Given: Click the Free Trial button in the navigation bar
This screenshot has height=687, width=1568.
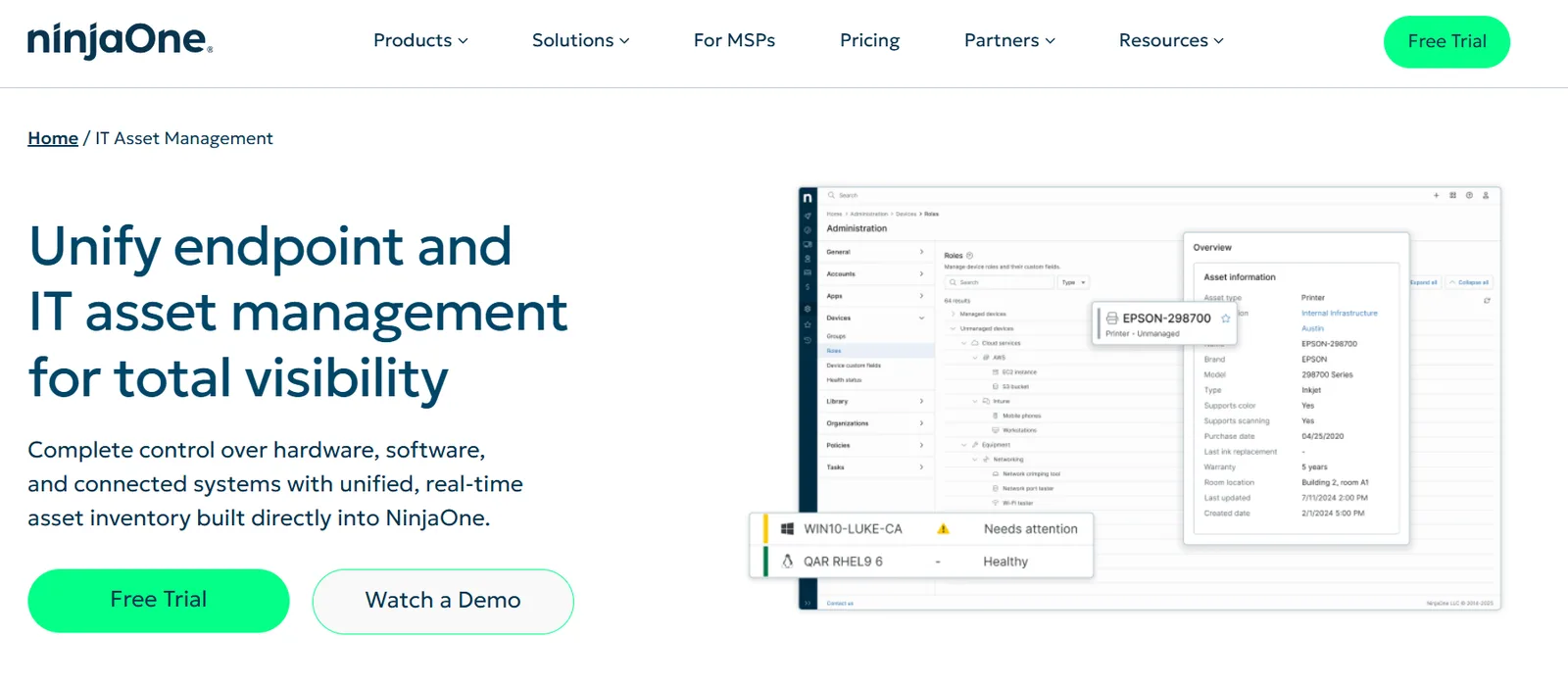Looking at the screenshot, I should click(x=1446, y=41).
